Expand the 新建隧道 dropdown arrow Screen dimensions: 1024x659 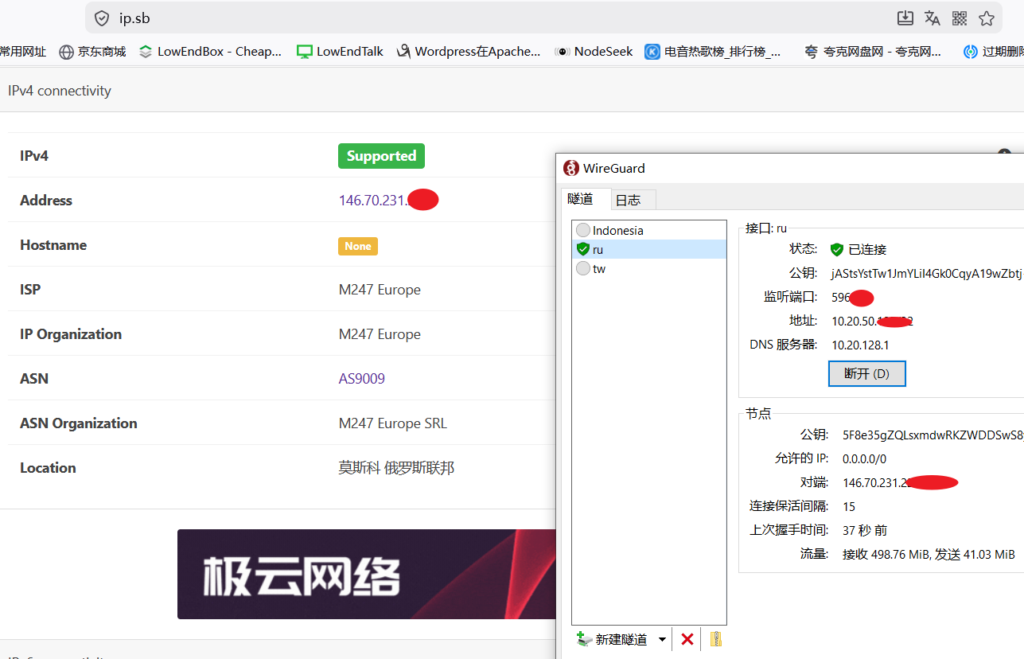pyautogui.click(x=662, y=639)
